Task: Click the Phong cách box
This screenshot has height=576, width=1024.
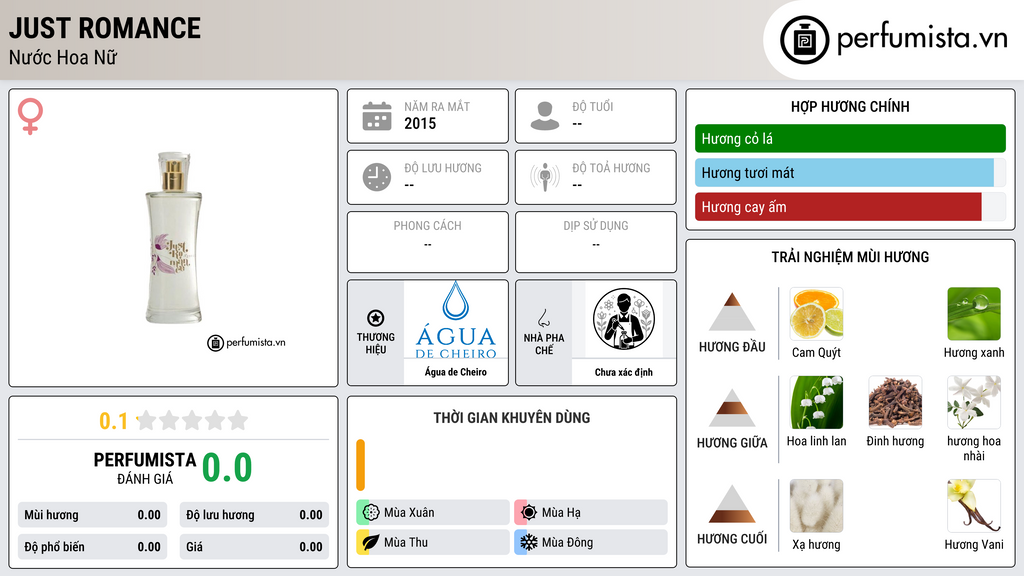Action: click(428, 242)
